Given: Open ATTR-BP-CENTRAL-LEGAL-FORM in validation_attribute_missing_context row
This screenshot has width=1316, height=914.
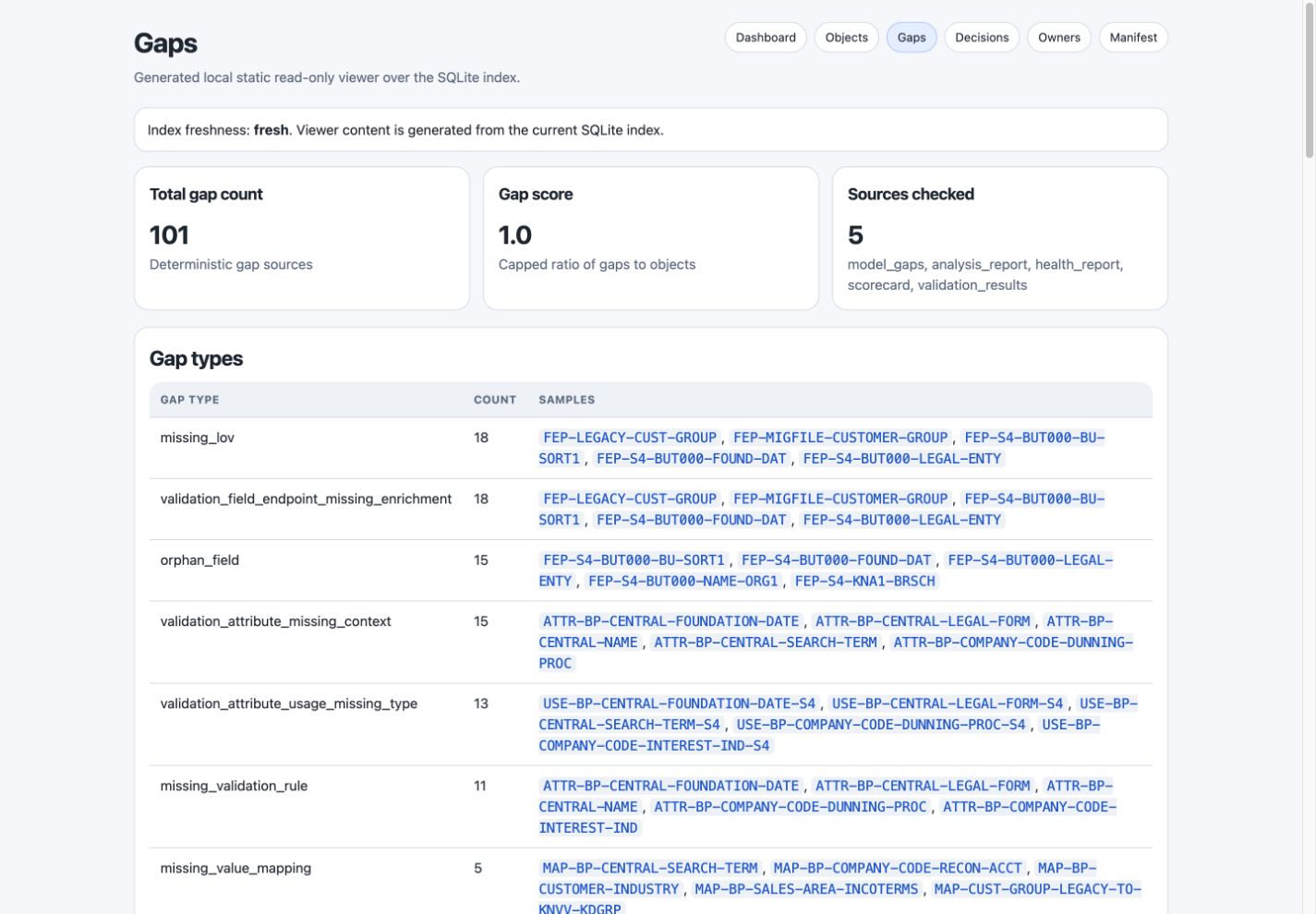Looking at the screenshot, I should pos(923,621).
